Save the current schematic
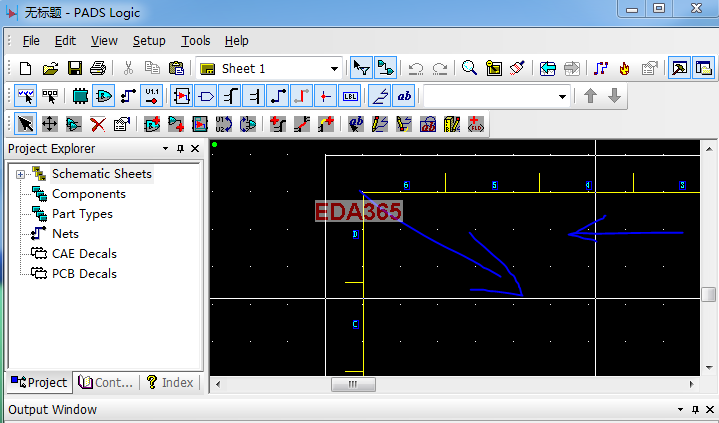The image size is (719, 423). point(75,69)
